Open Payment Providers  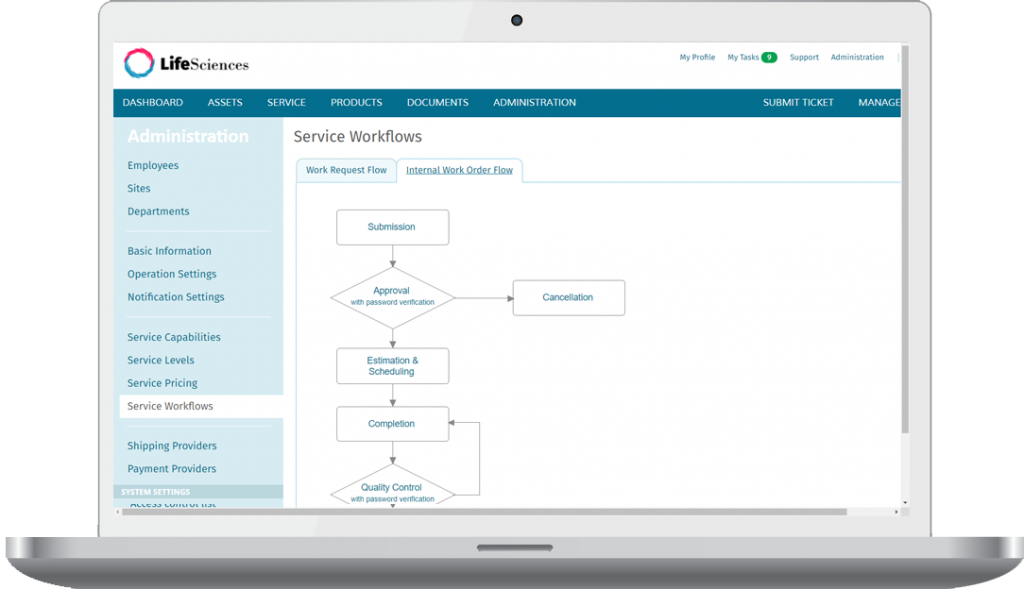172,468
